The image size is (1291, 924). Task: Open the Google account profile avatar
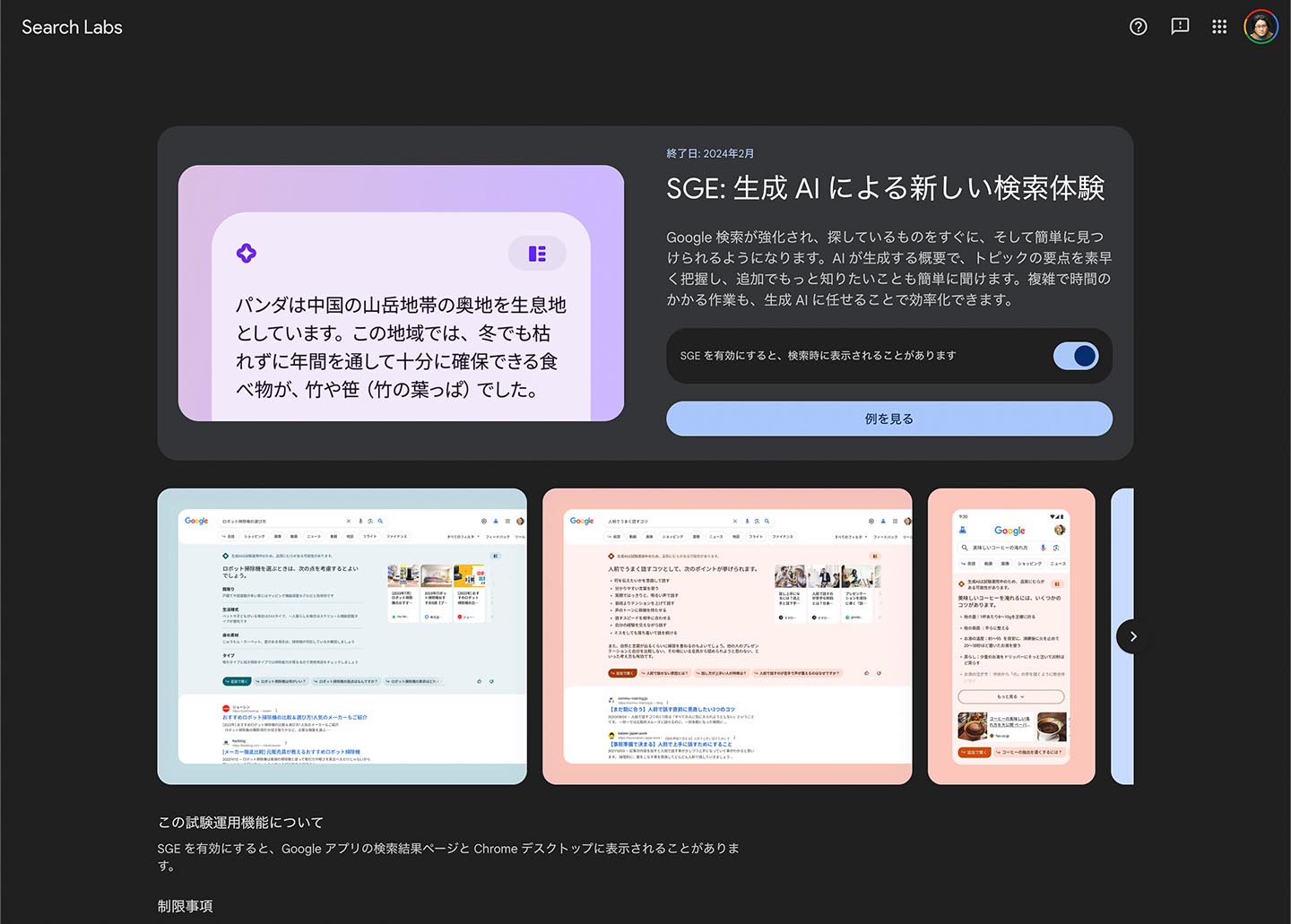tap(1261, 27)
